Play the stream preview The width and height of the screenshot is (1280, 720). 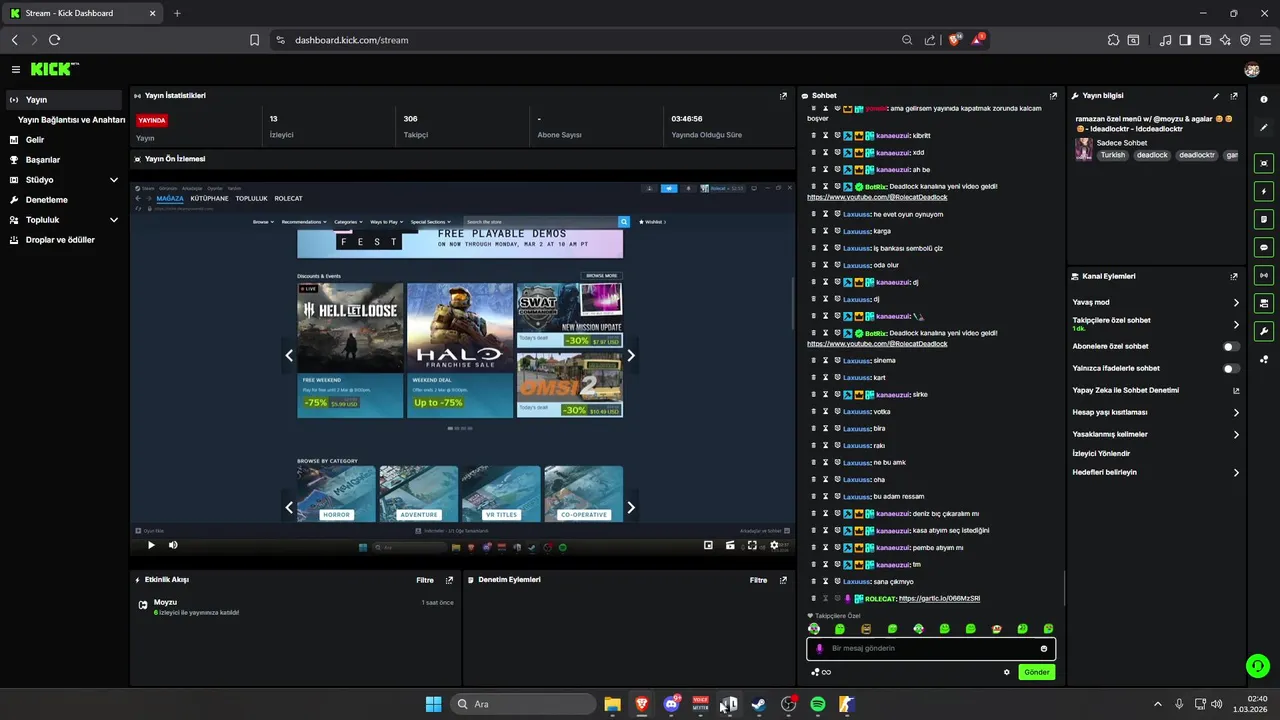pyautogui.click(x=151, y=545)
